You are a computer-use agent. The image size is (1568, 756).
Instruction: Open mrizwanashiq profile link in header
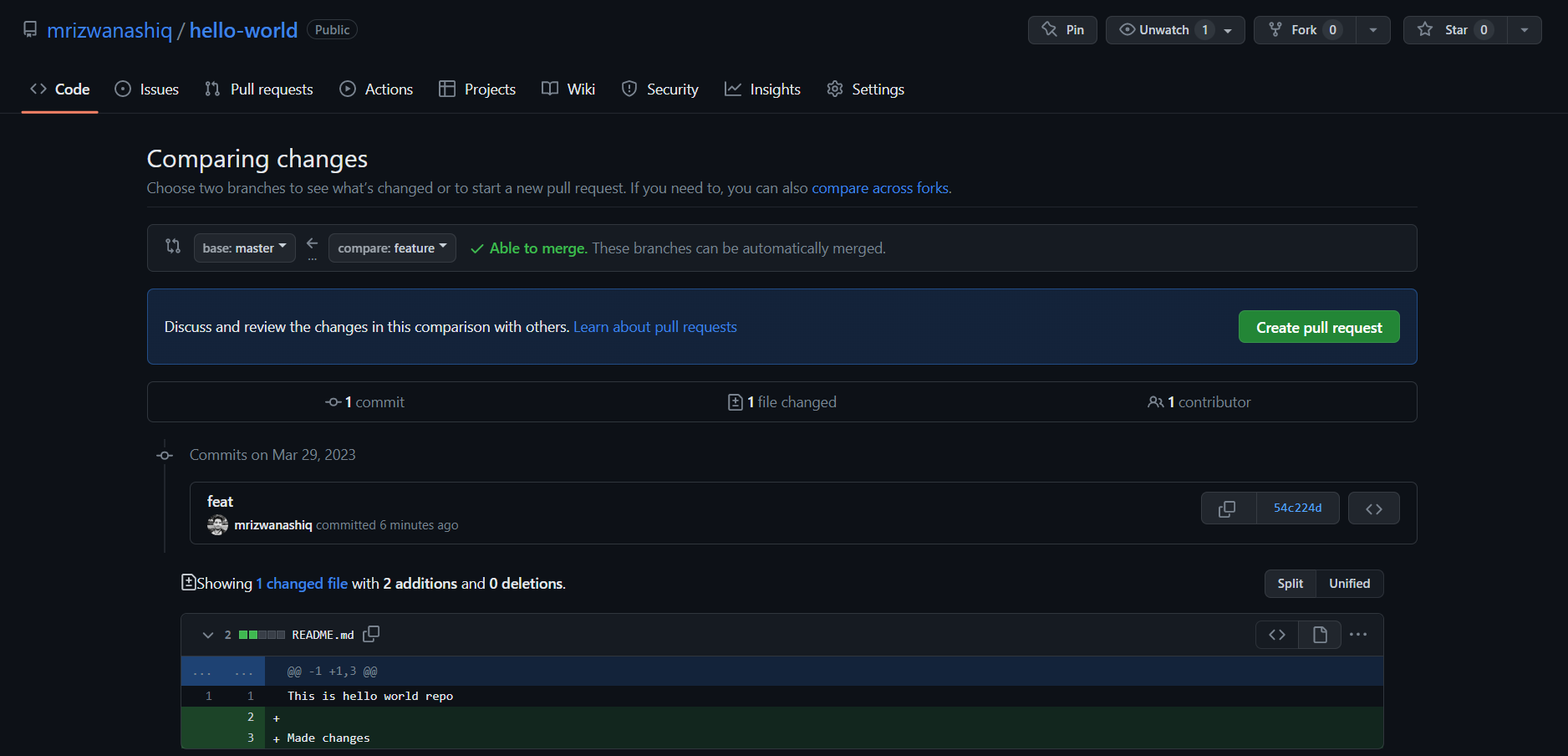click(109, 30)
